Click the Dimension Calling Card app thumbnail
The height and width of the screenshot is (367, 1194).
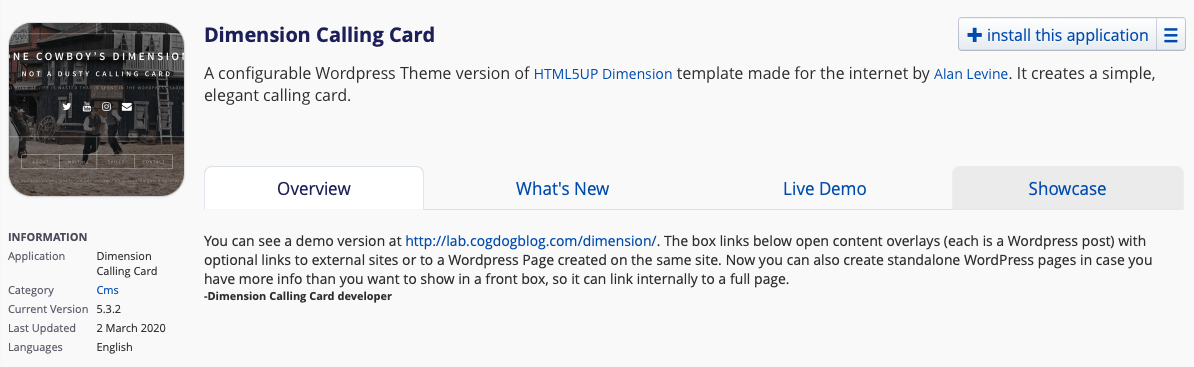coord(97,110)
